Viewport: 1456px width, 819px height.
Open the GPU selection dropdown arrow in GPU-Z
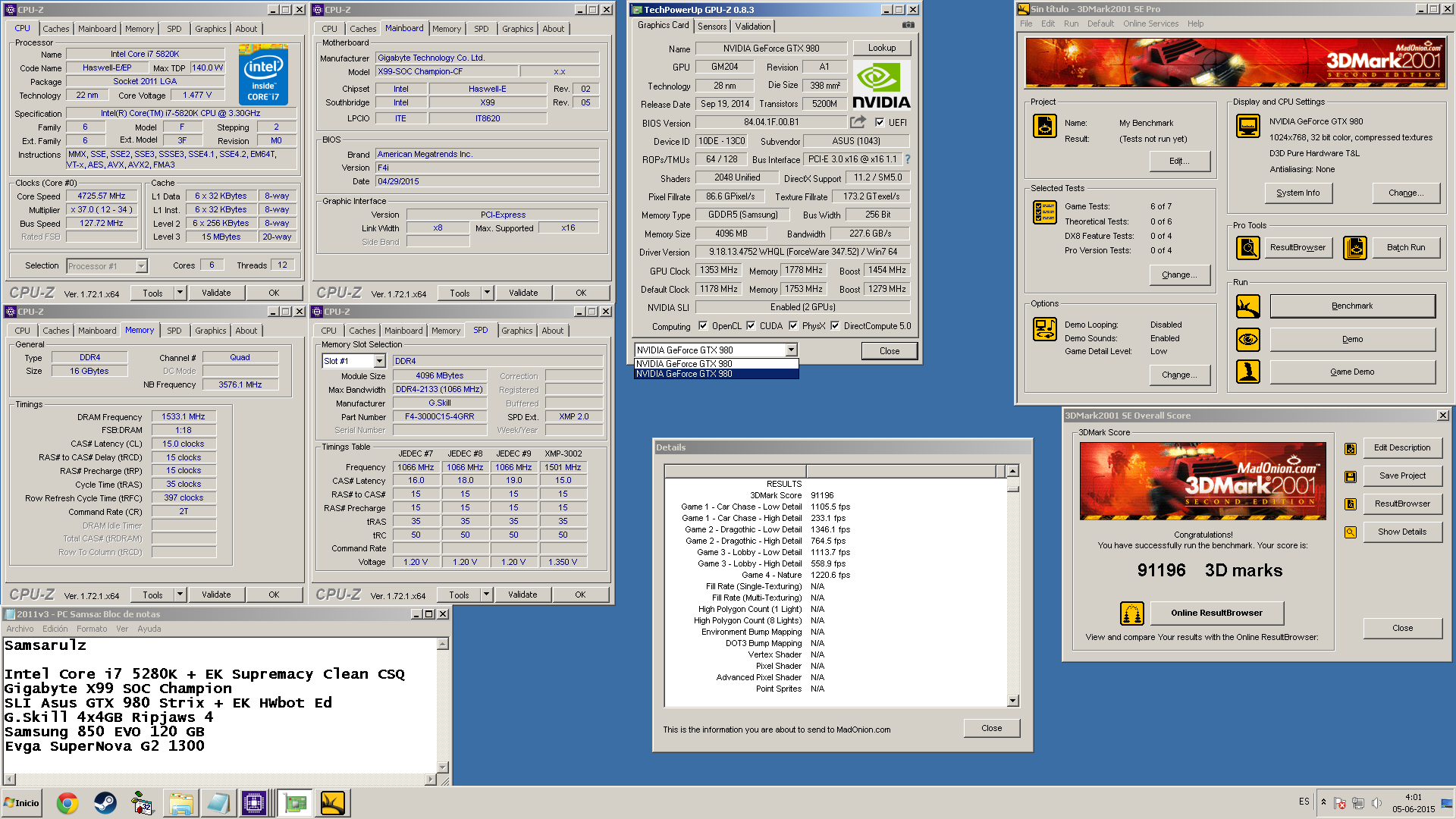791,350
